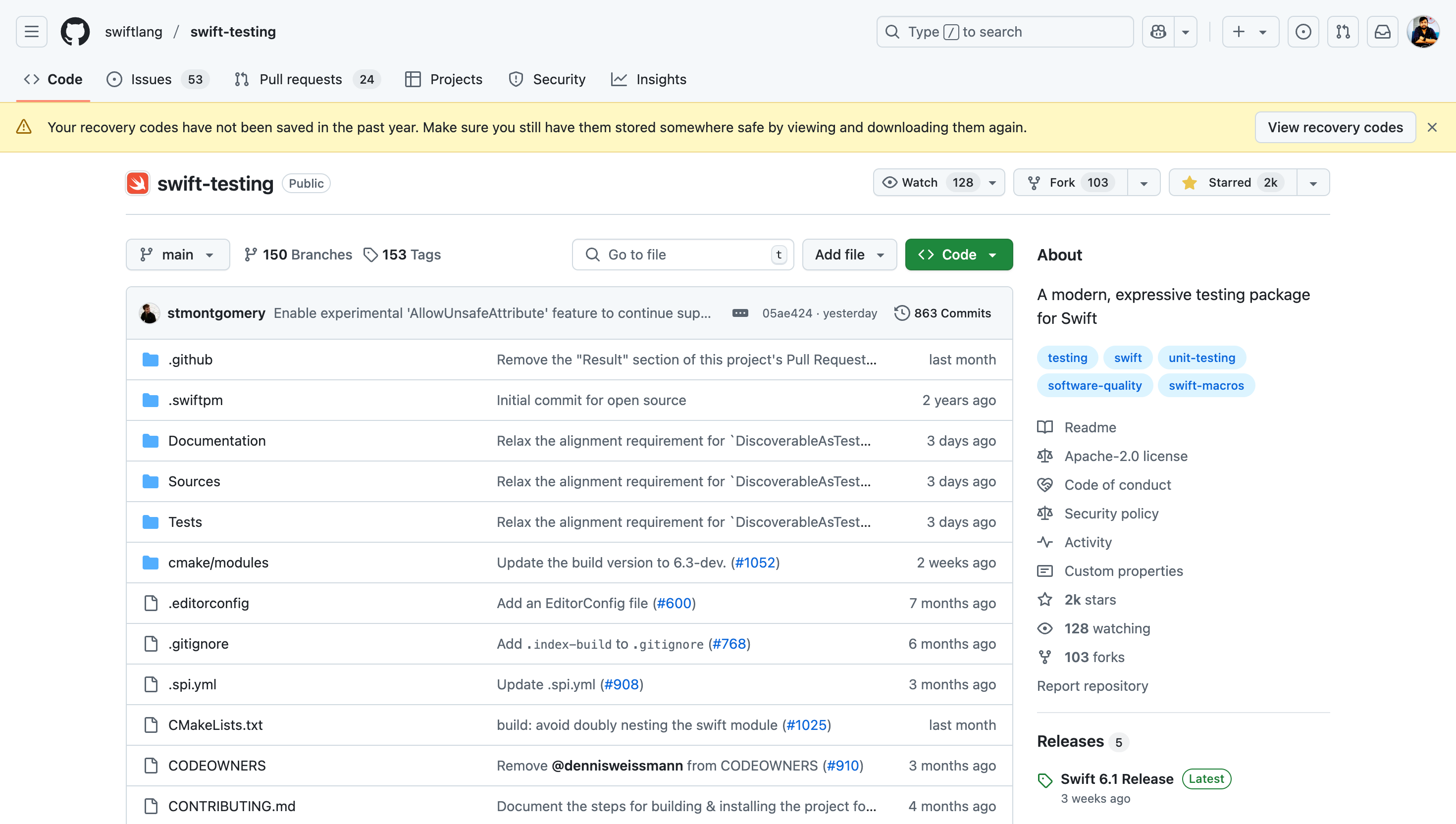Switch to the Pull requests tab
Image resolution: width=1456 pixels, height=824 pixels.
point(307,79)
